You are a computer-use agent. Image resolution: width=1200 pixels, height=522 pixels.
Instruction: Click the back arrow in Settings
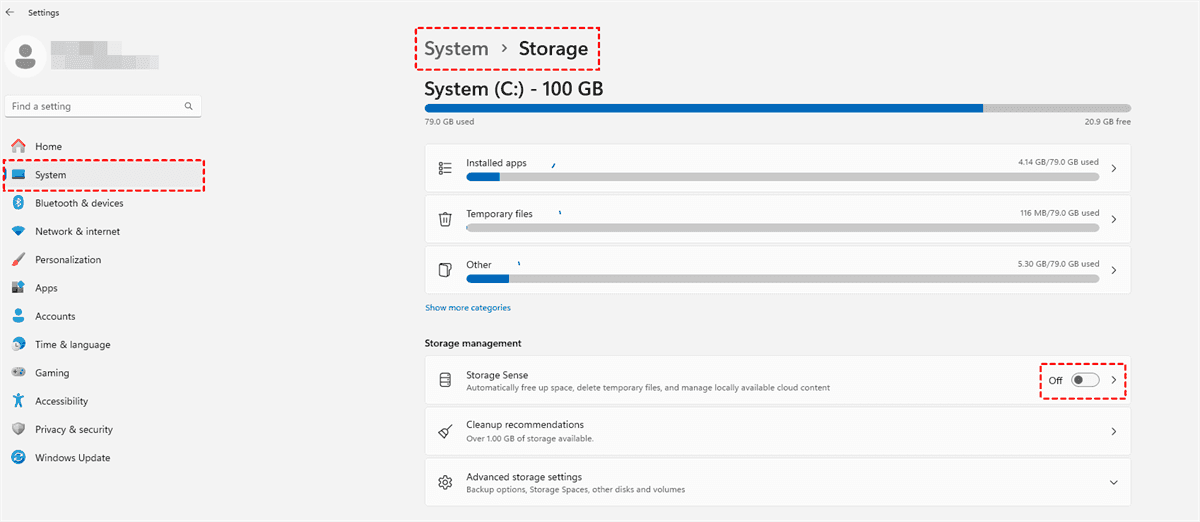click(10, 12)
